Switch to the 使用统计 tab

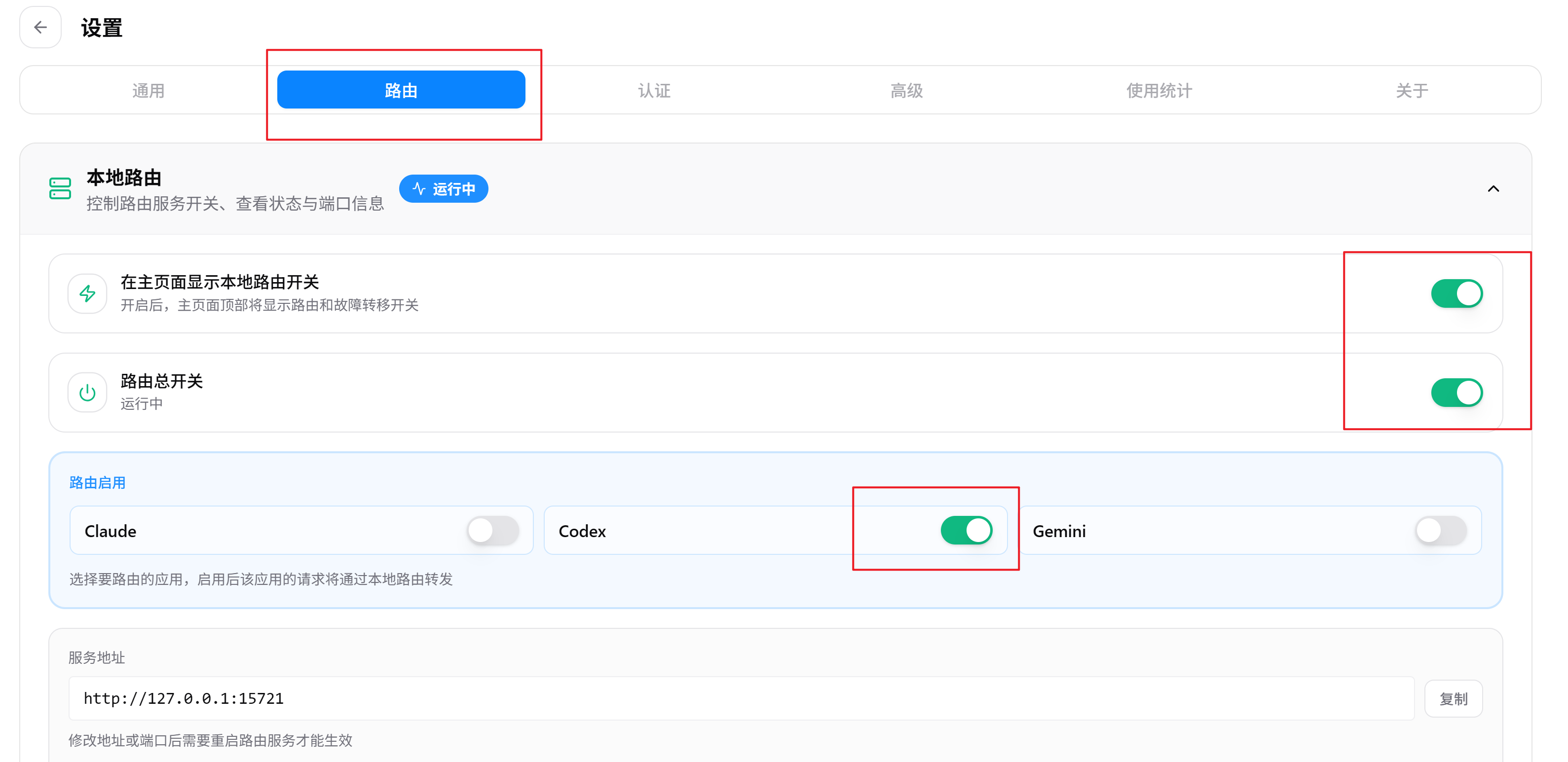(x=1159, y=91)
